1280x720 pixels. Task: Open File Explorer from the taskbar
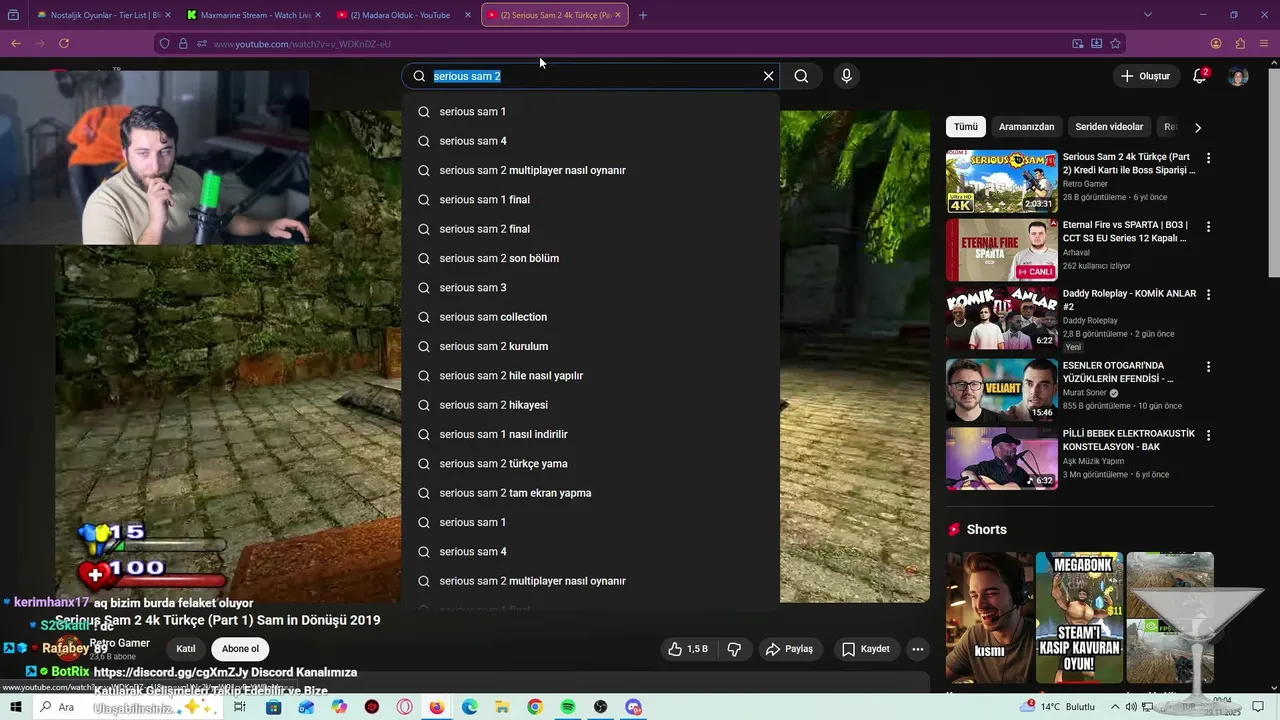503,707
